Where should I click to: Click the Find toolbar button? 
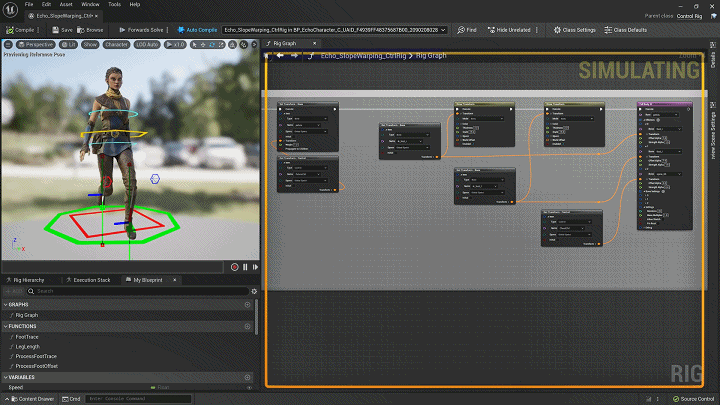coord(466,30)
